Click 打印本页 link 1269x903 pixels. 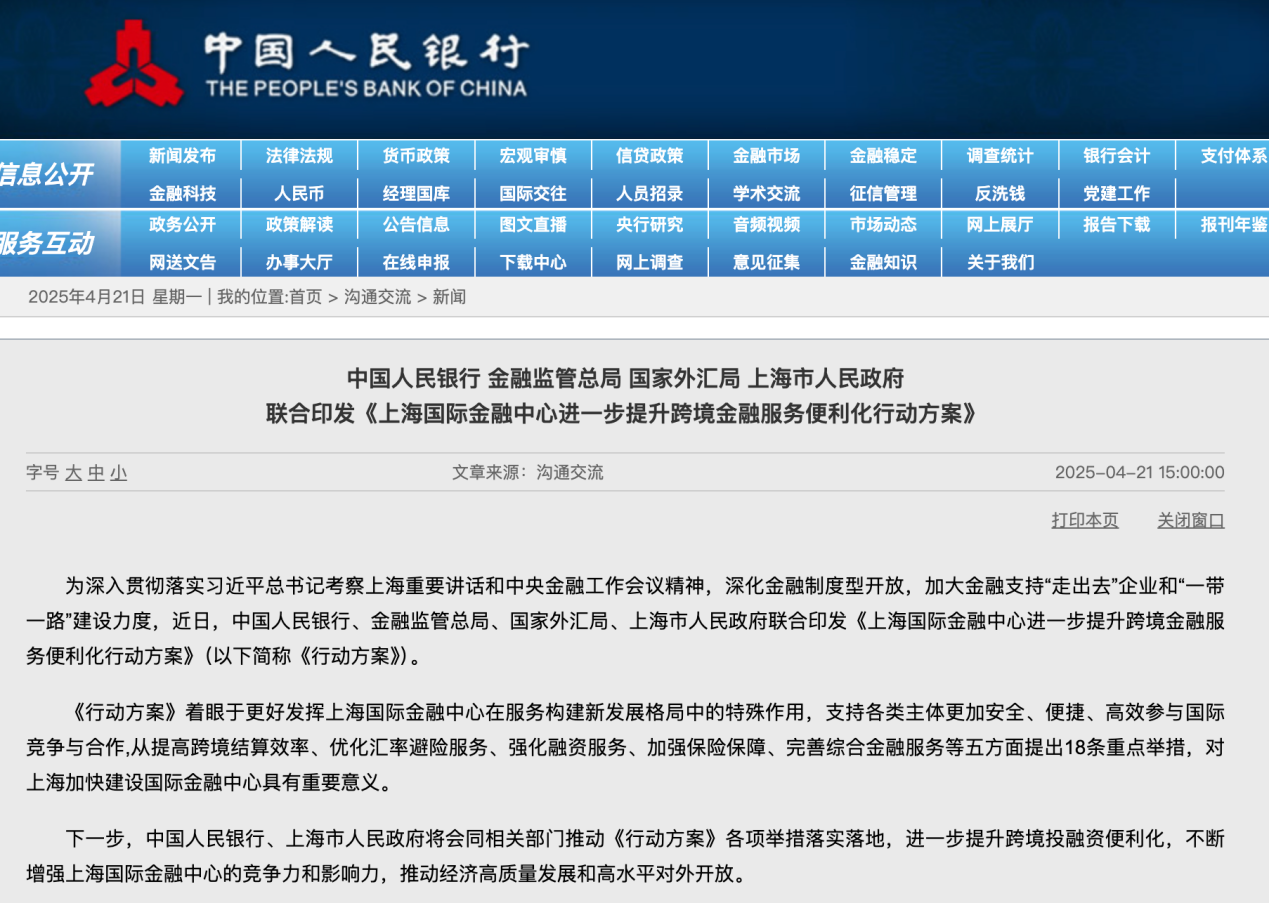[x=1085, y=520]
